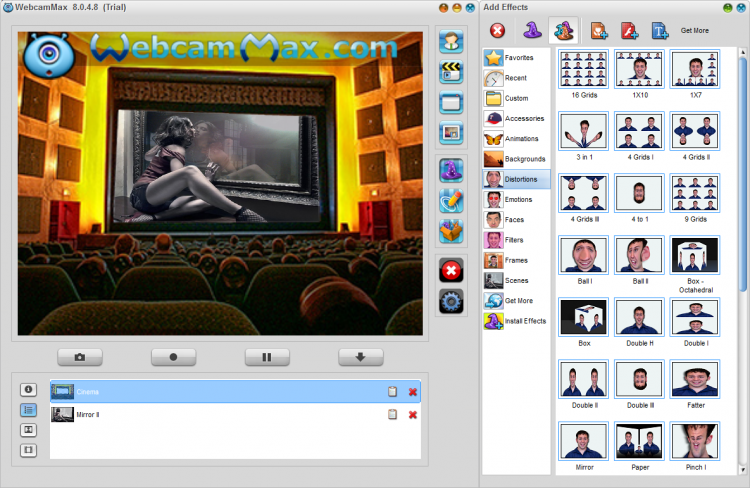Open the Faces category
Image resolution: width=750 pixels, height=488 pixels.
516,220
